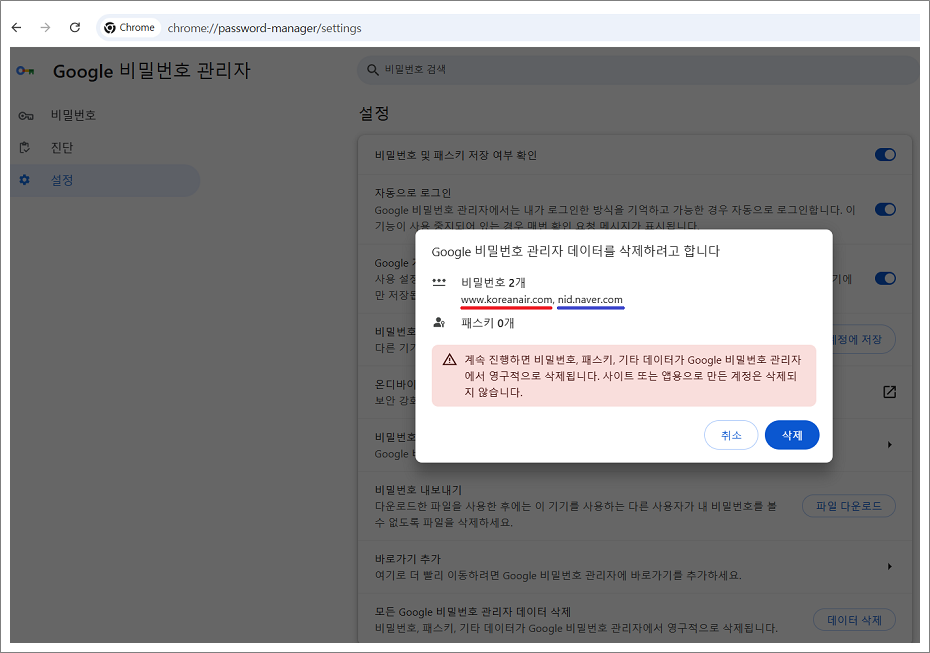Confirm with the blue 삭제 button
This screenshot has width=930, height=653.
point(792,435)
